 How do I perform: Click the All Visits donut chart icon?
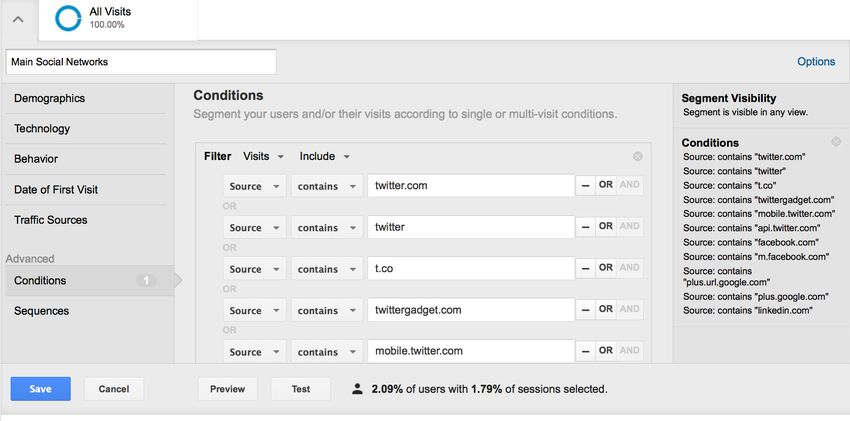coord(68,18)
